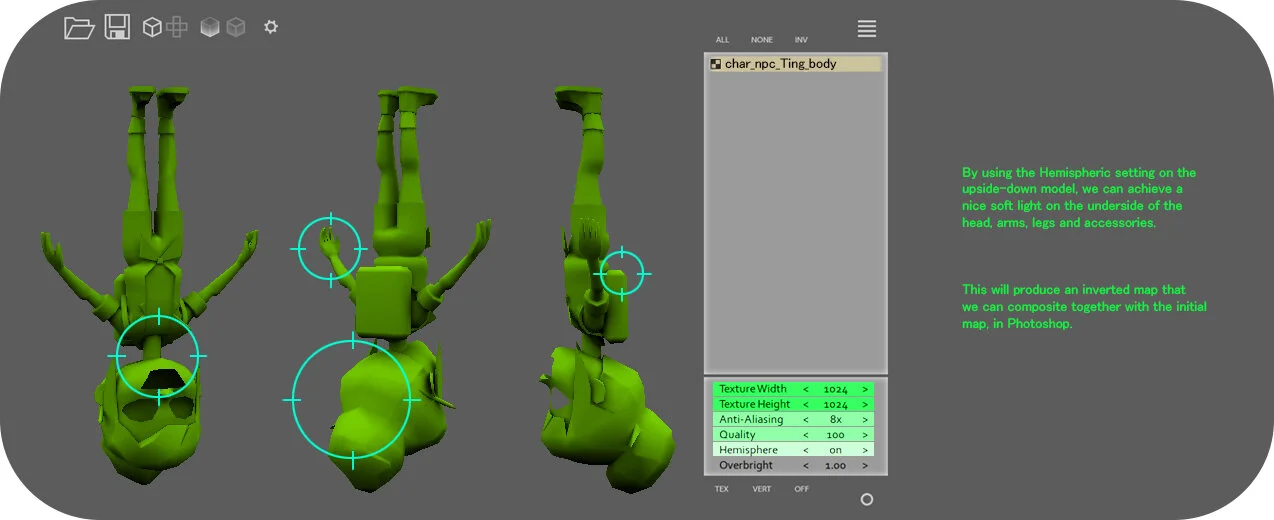
Task: Open the hamburger menu above the list
Action: [x=867, y=29]
